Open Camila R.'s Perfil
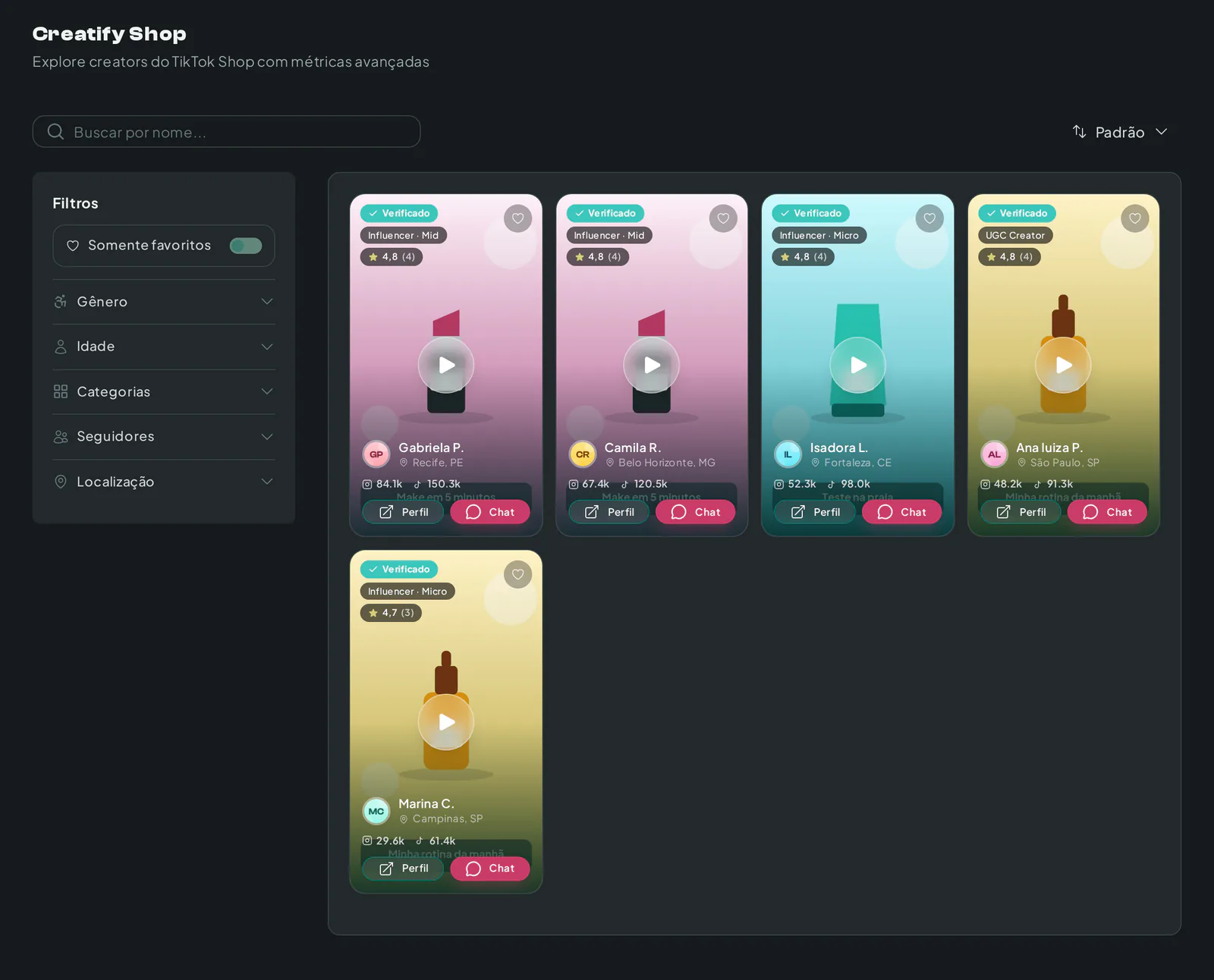Viewport: 1214px width, 980px height. (x=609, y=512)
